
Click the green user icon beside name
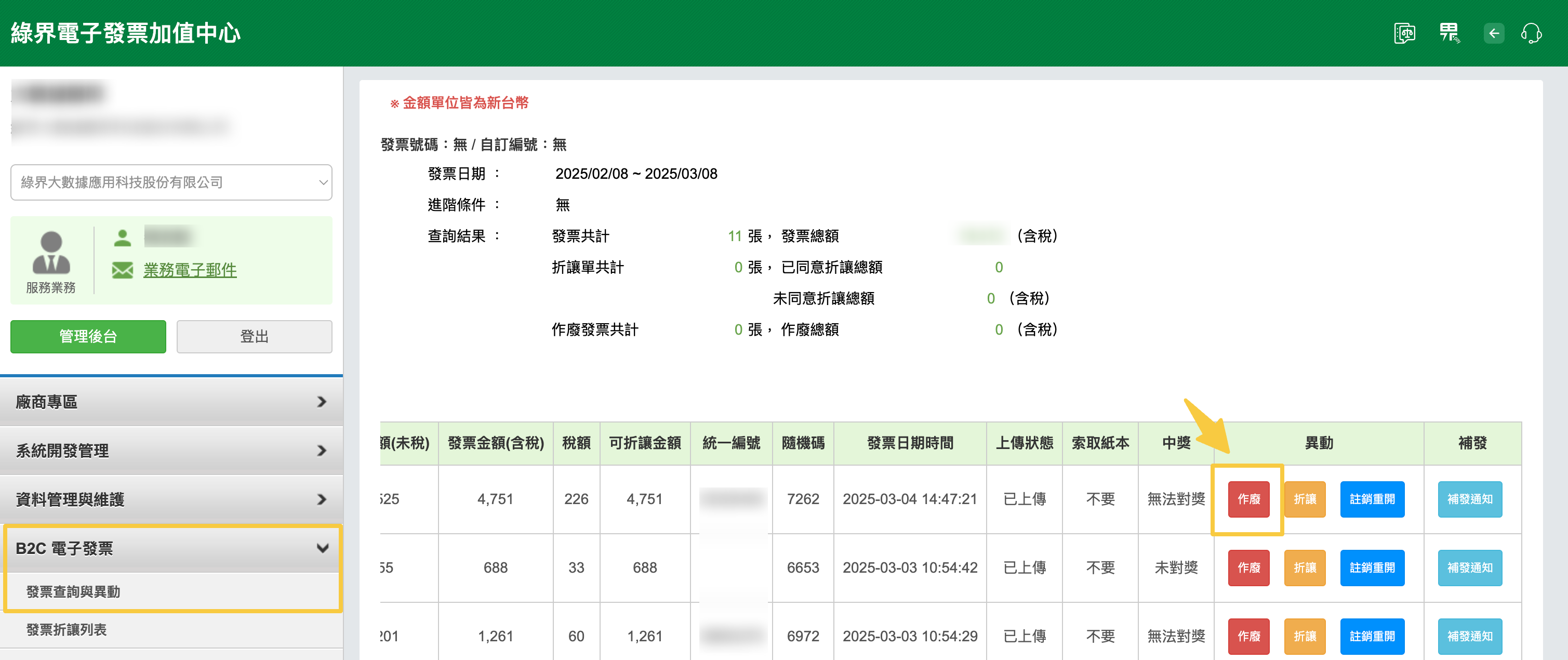click(122, 237)
